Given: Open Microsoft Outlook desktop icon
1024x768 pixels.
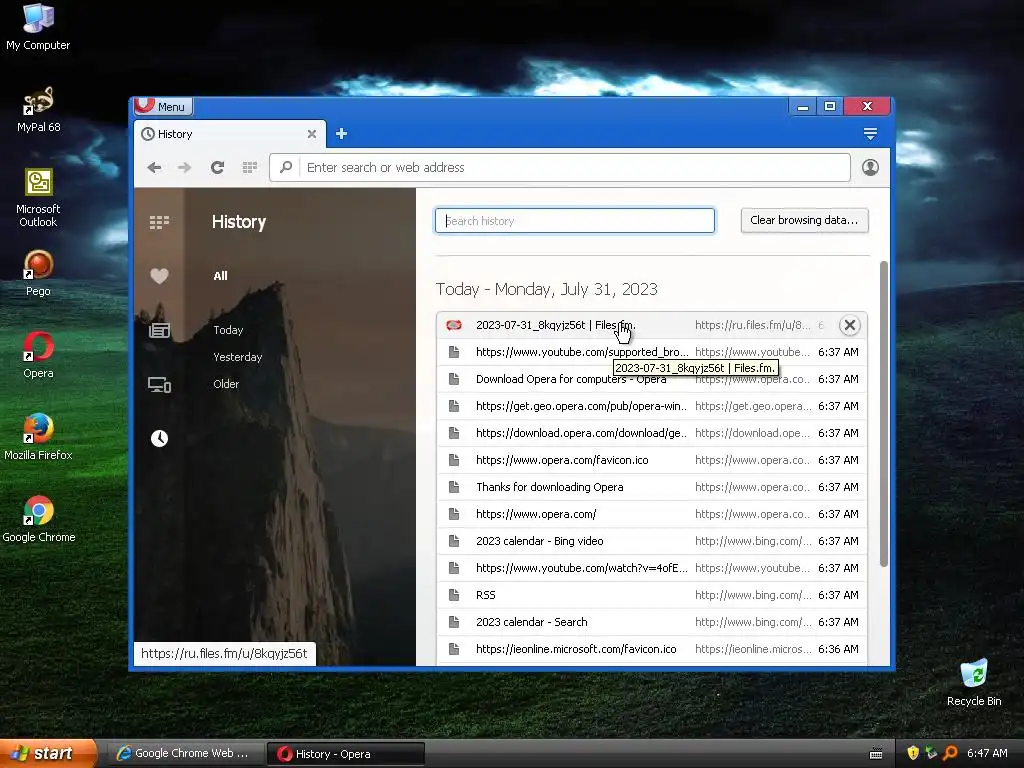Looking at the screenshot, I should coord(38,198).
